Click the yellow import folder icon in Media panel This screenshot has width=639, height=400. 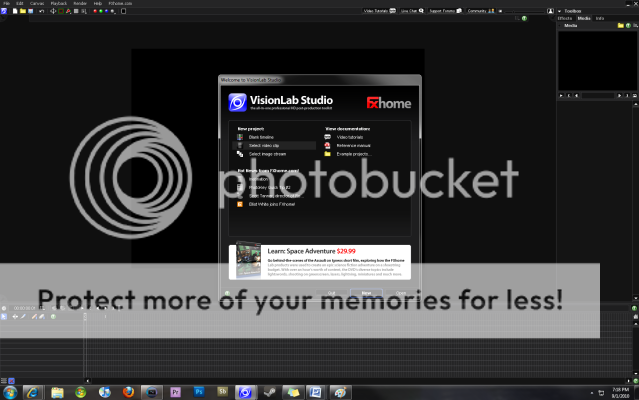(620, 26)
